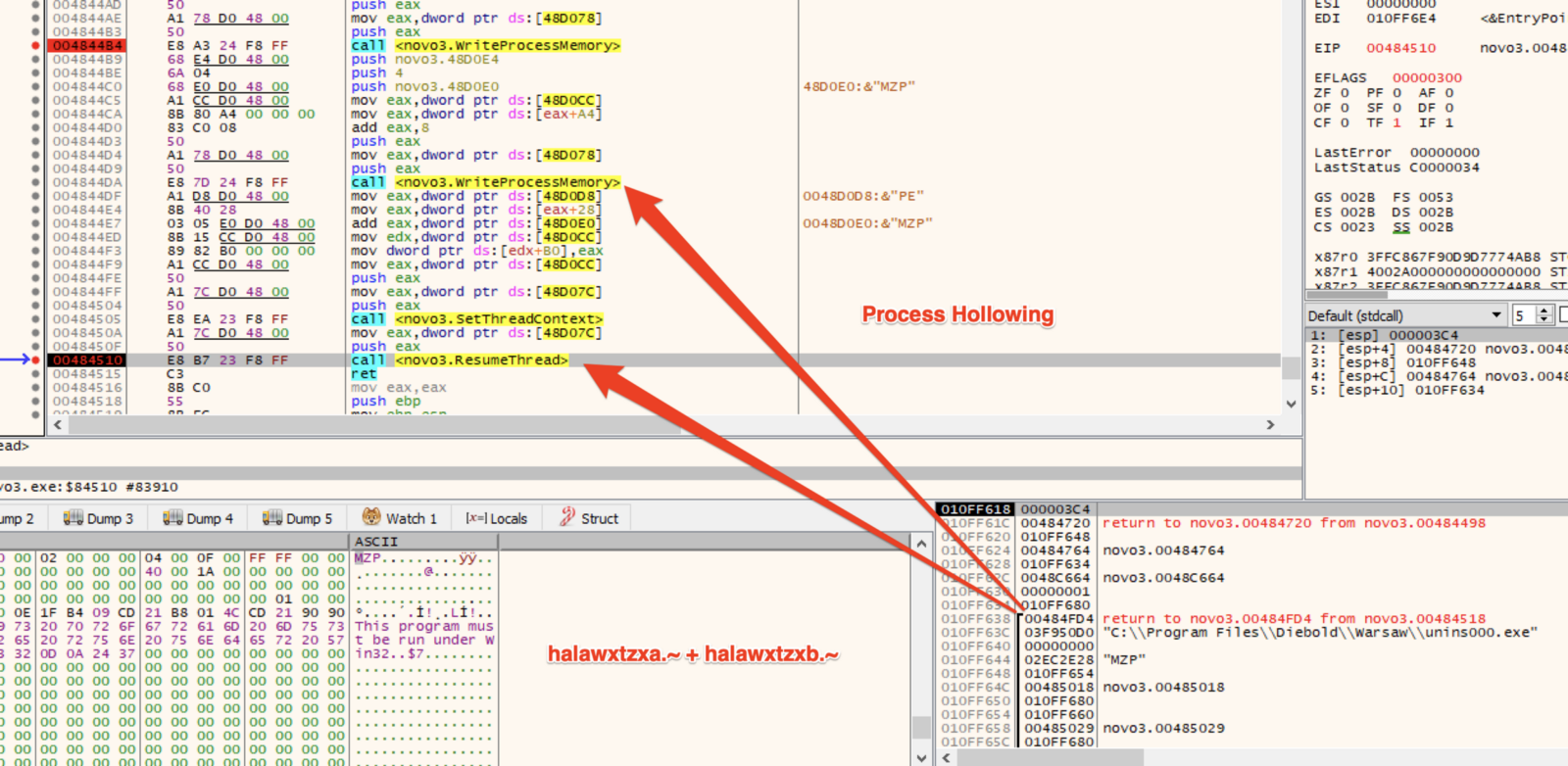Click the Watch 1 dog icon
This screenshot has width=1568, height=766.
coord(371,517)
